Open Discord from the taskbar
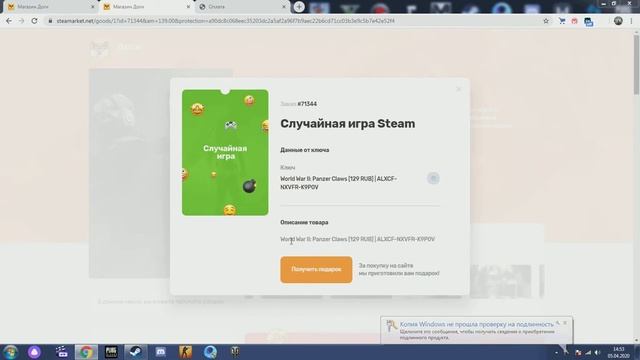This screenshot has width=640, height=360. pyautogui.click(x=160, y=352)
